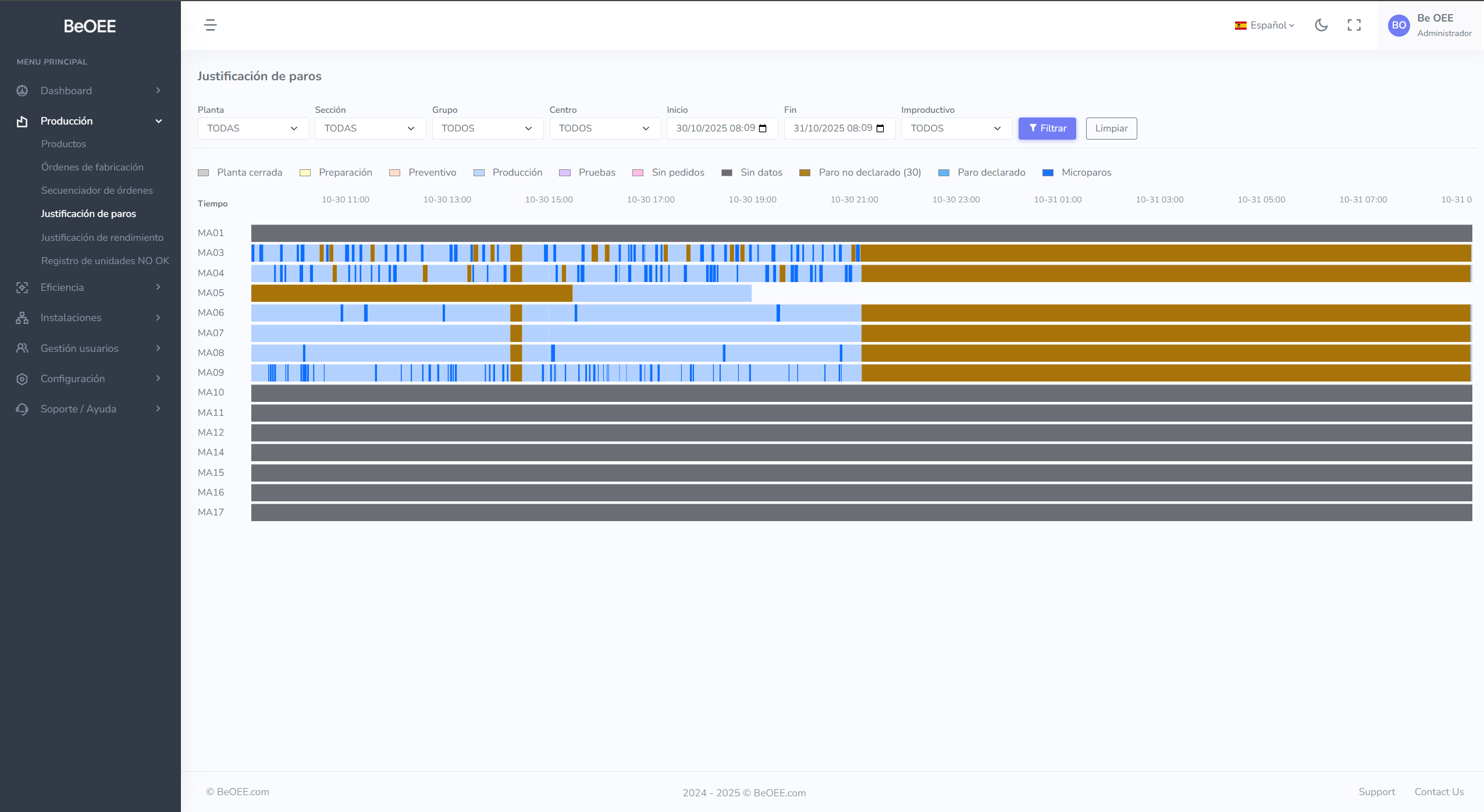The height and width of the screenshot is (812, 1484).
Task: Click the Instalaciones network icon
Action: [22, 318]
